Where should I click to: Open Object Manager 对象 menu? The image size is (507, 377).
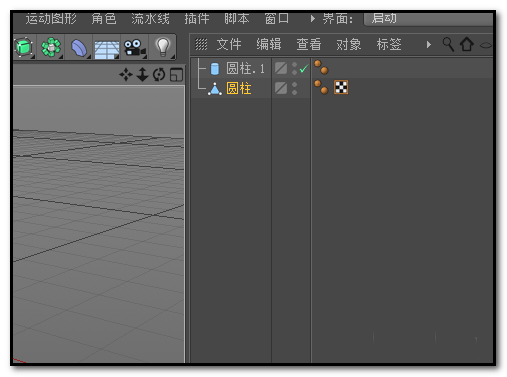pyautogui.click(x=349, y=44)
